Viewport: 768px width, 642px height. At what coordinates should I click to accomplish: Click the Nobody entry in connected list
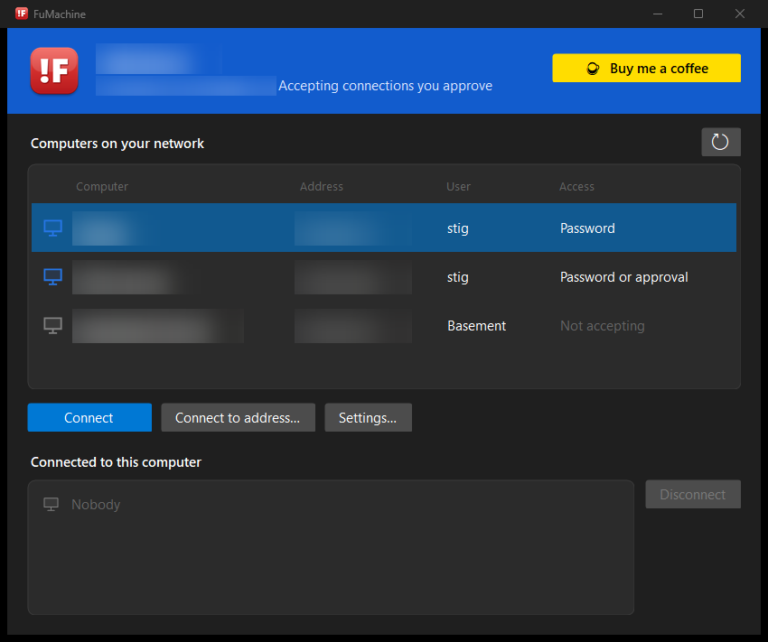tap(96, 504)
